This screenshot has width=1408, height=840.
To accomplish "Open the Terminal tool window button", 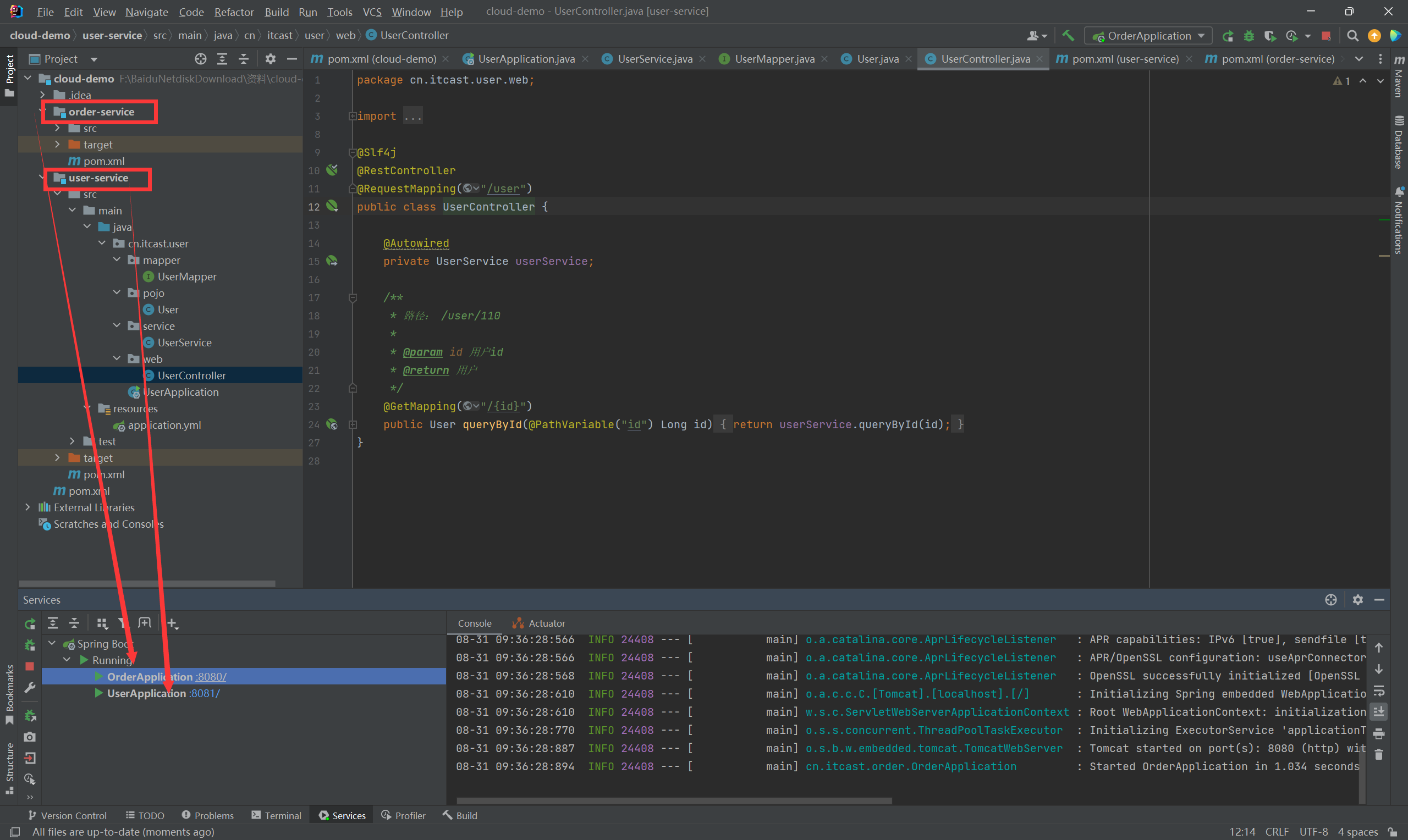I will [276, 815].
